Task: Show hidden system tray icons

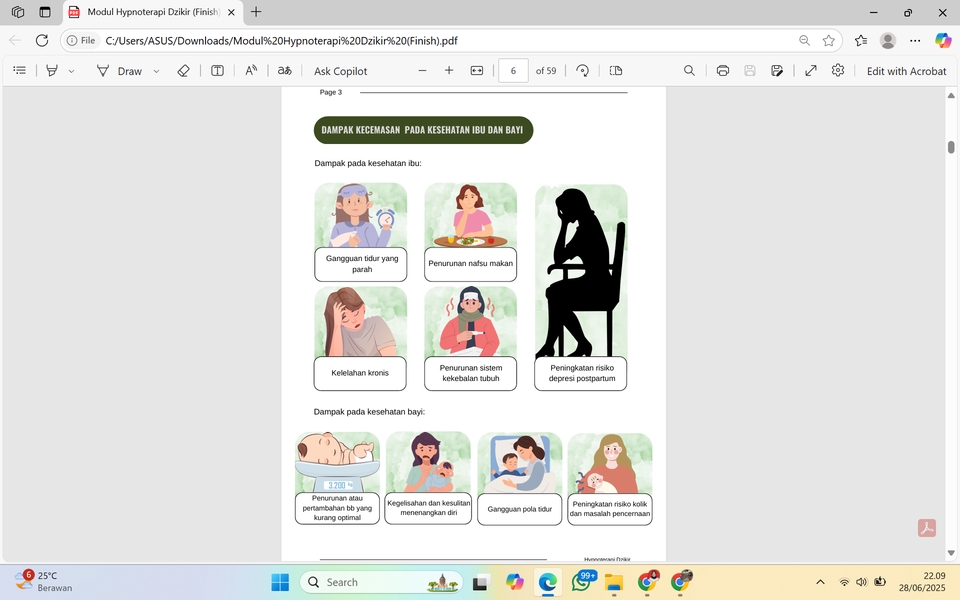Action: [820, 582]
